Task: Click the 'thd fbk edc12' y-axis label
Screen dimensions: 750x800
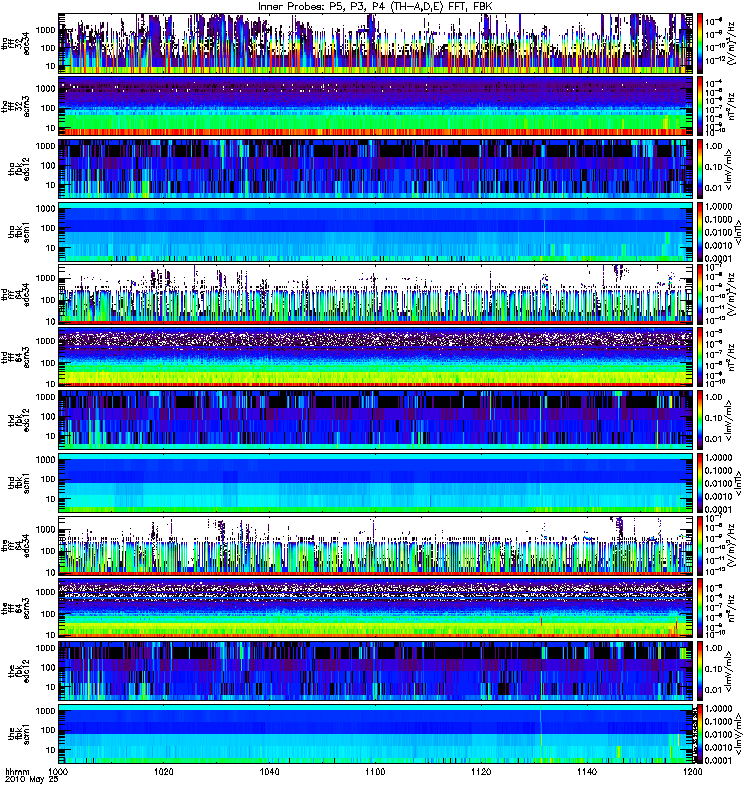Action: click(x=18, y=420)
